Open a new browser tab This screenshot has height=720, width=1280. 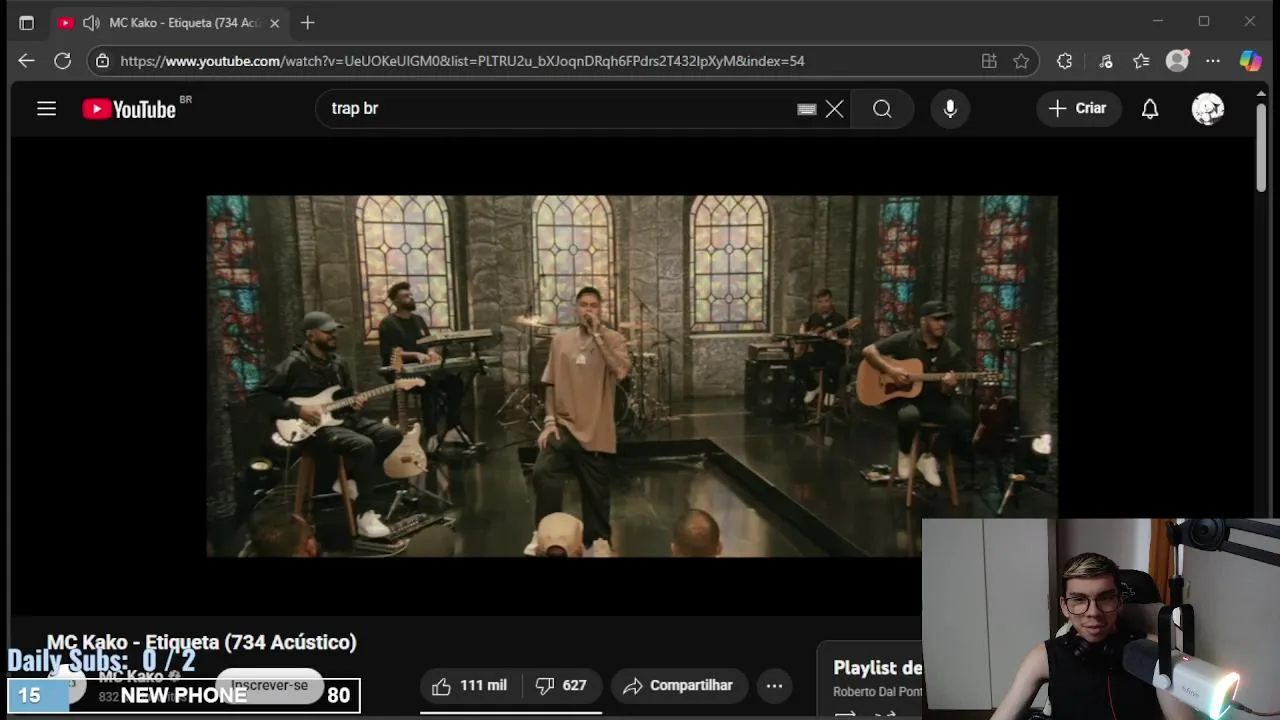(308, 22)
